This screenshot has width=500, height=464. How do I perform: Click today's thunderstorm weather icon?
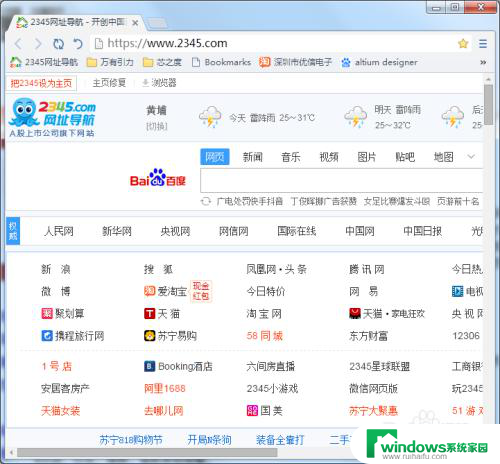(210, 117)
